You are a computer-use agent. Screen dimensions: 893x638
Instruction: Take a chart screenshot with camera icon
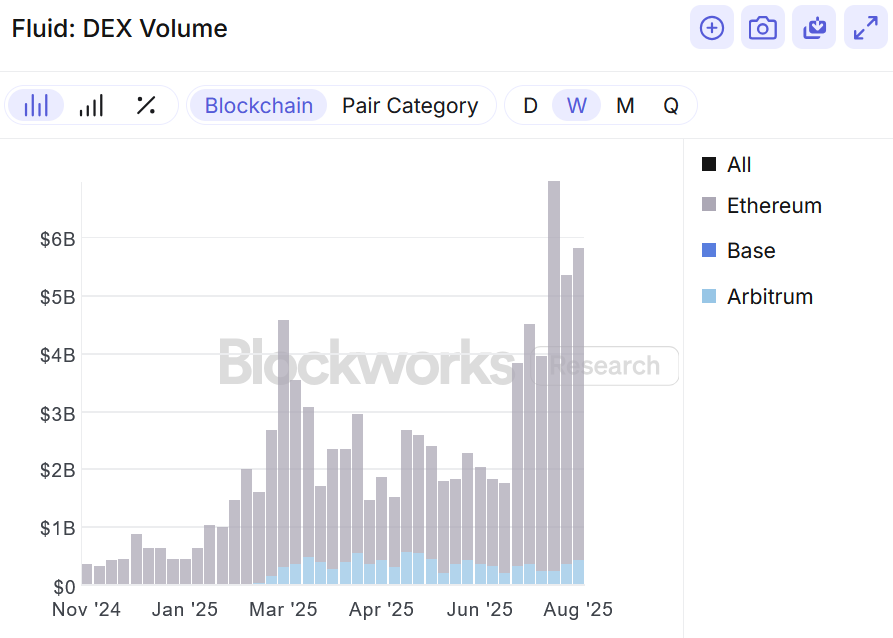coord(763,28)
